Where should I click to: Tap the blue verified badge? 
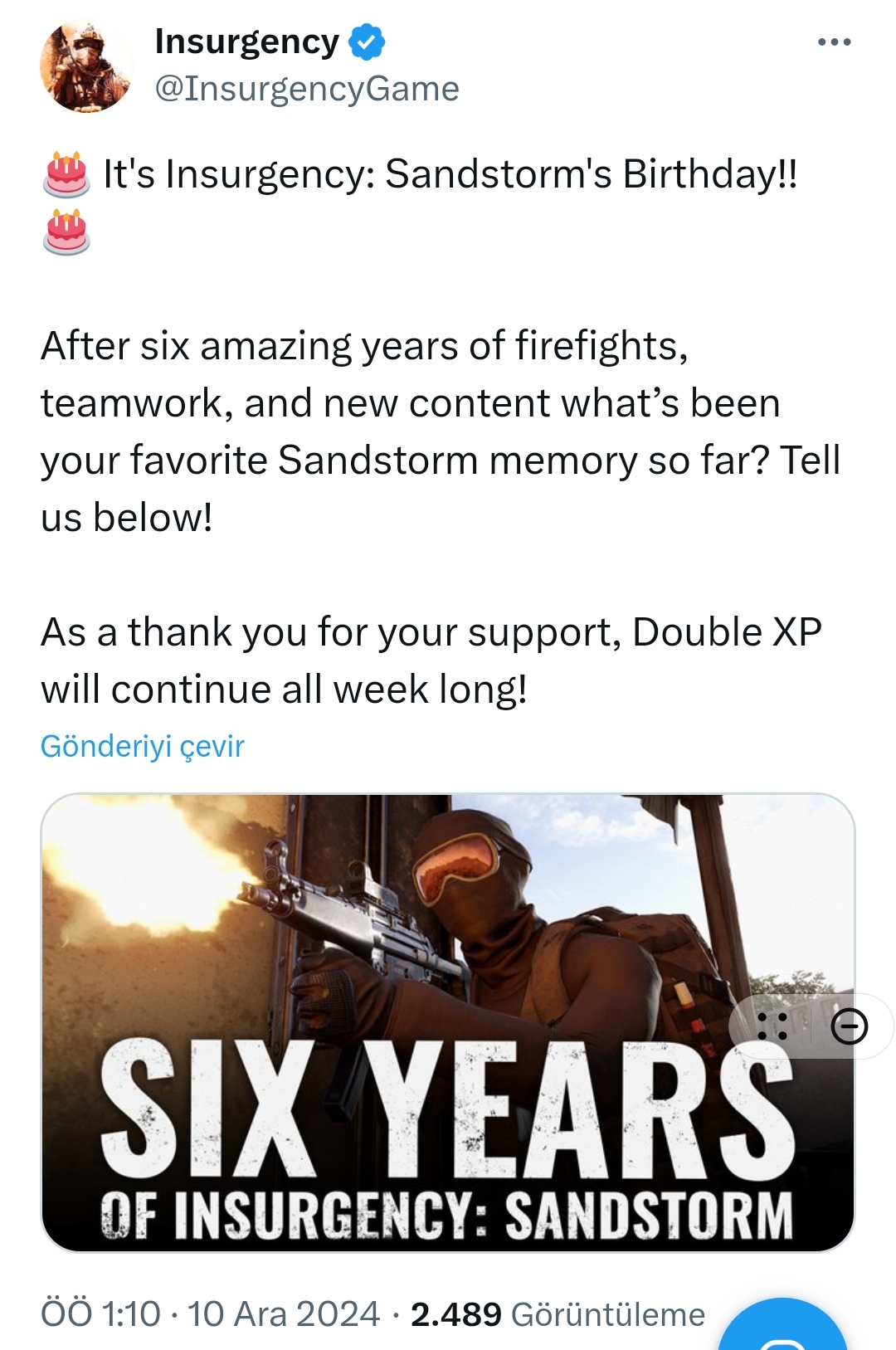(x=366, y=41)
